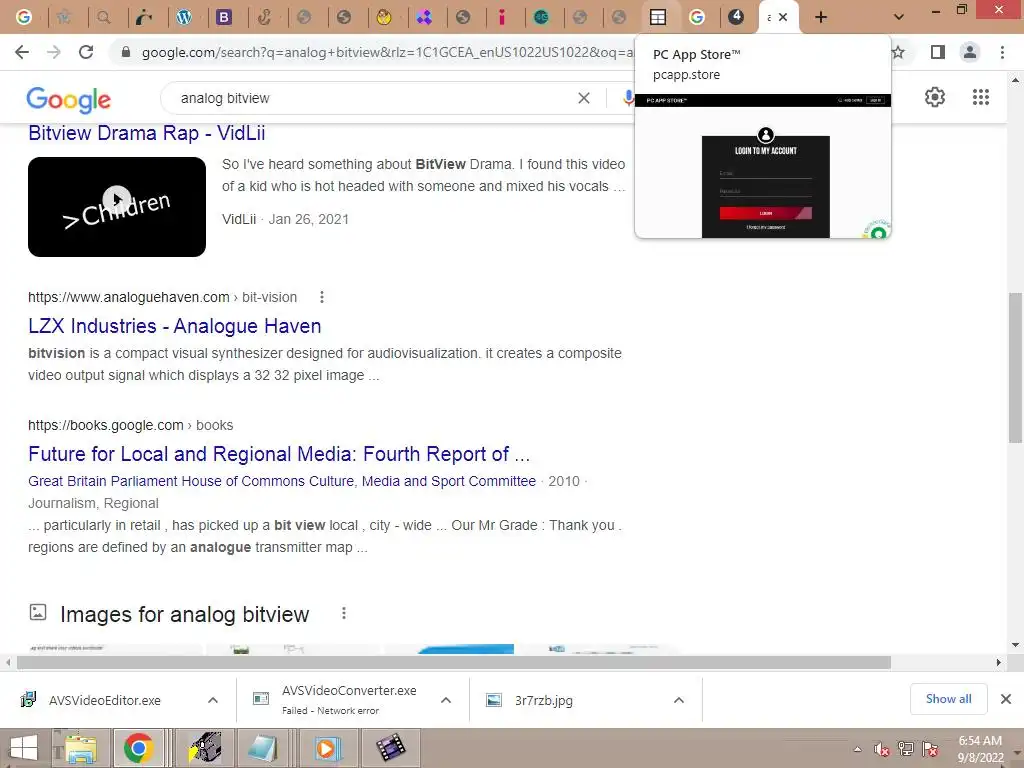Viewport: 1024px width, 768px height.
Task: Open the taskbar clock showing 6:54 AM
Action: click(x=980, y=749)
